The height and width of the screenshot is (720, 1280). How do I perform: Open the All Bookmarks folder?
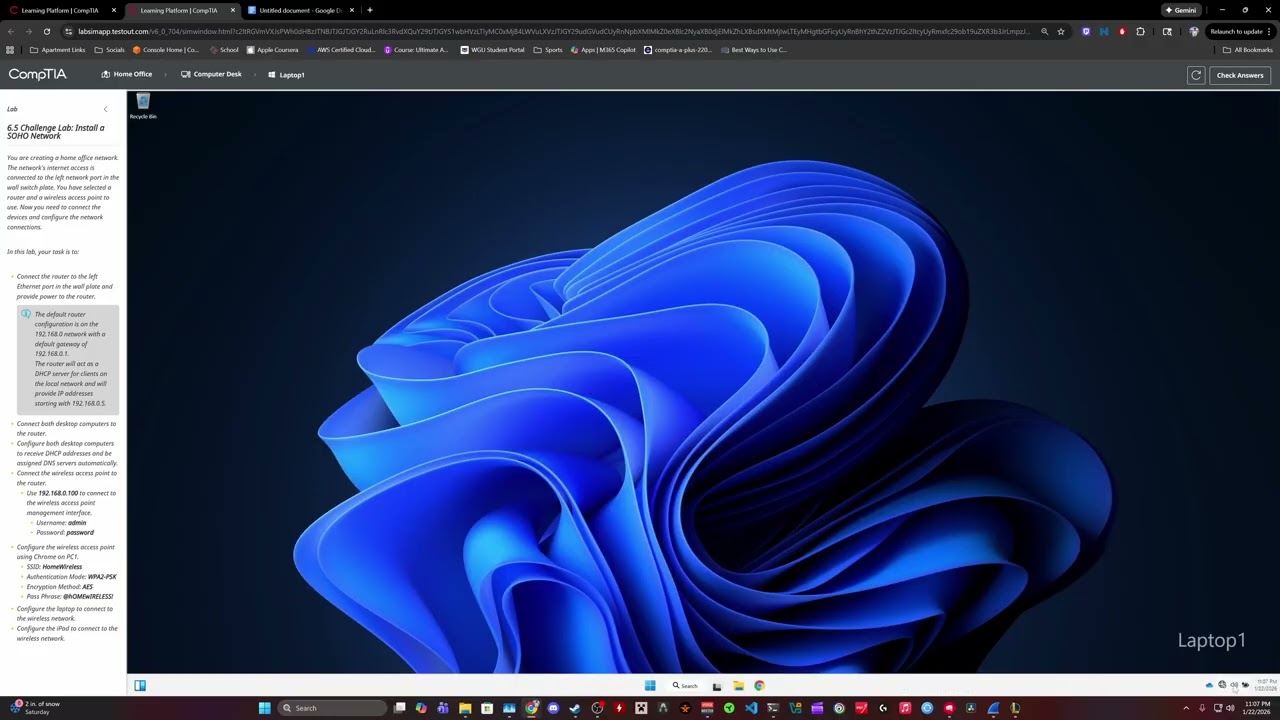1247,50
